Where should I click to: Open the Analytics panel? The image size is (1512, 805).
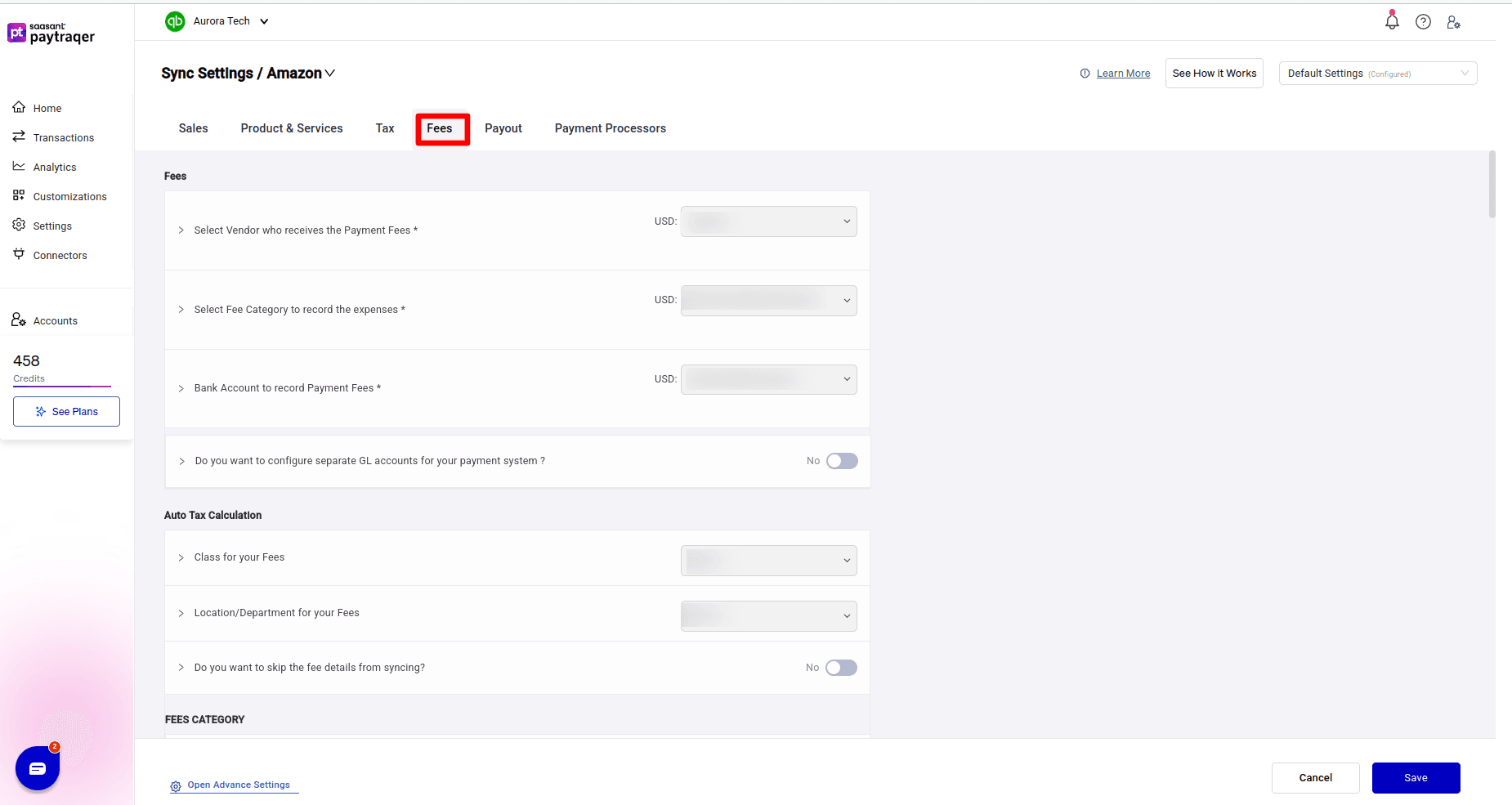pos(20,166)
